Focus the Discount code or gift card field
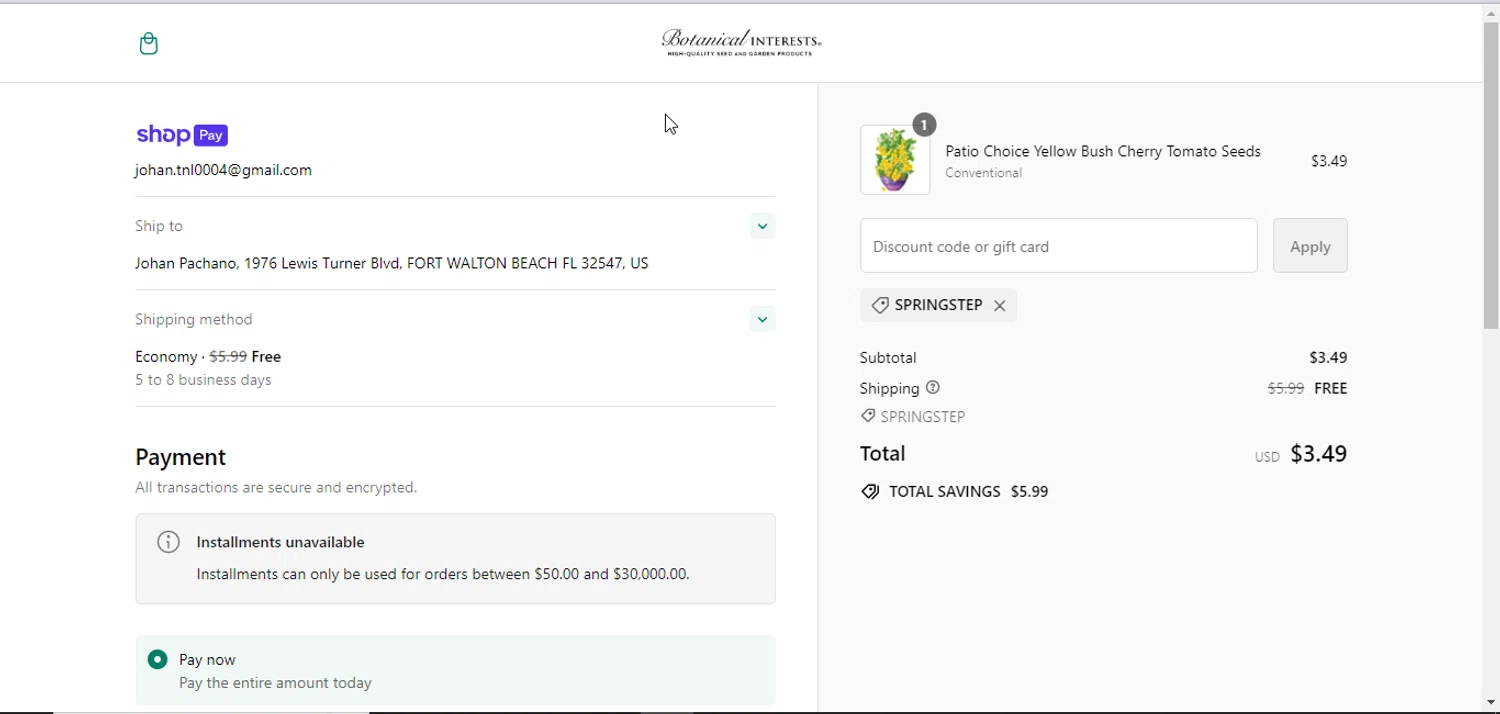1500x714 pixels. pos(1058,246)
